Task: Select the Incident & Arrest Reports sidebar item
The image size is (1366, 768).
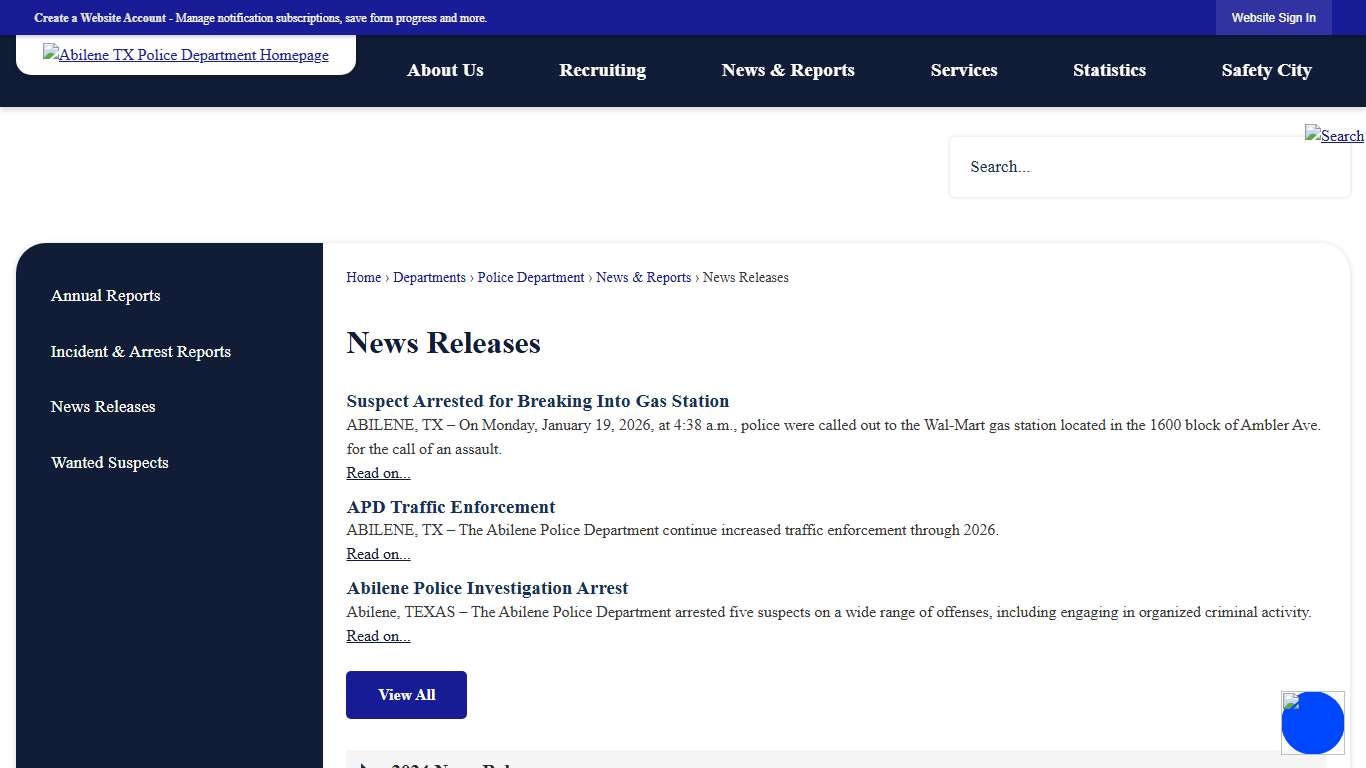Action: click(x=140, y=351)
